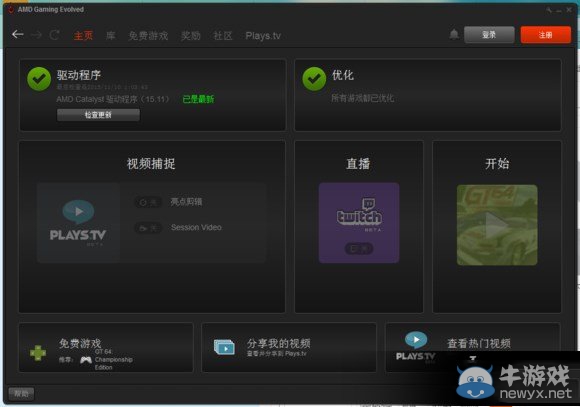The width and height of the screenshot is (580, 407).
Task: Click the 开始 heading
Action: (x=497, y=164)
